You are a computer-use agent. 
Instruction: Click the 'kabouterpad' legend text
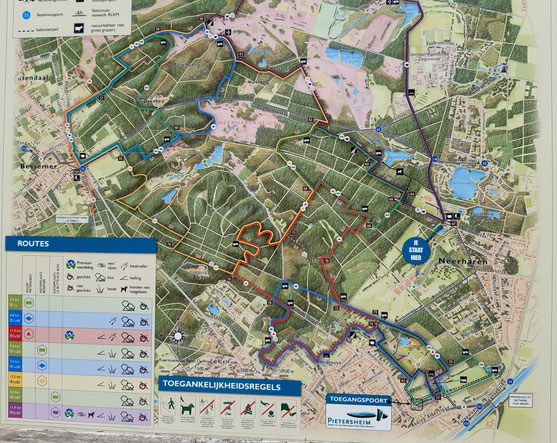pyautogui.click(x=47, y=29)
